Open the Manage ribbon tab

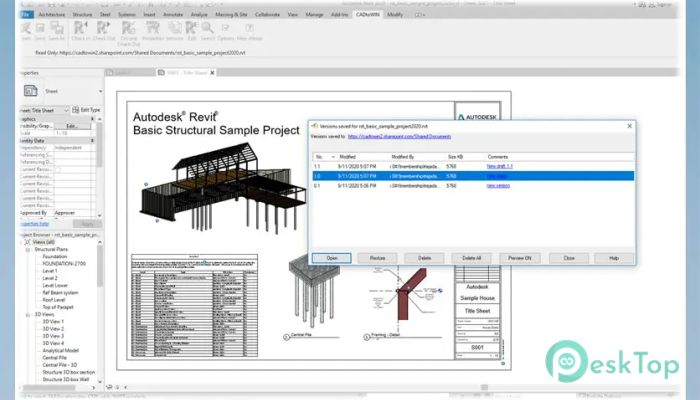(x=314, y=14)
